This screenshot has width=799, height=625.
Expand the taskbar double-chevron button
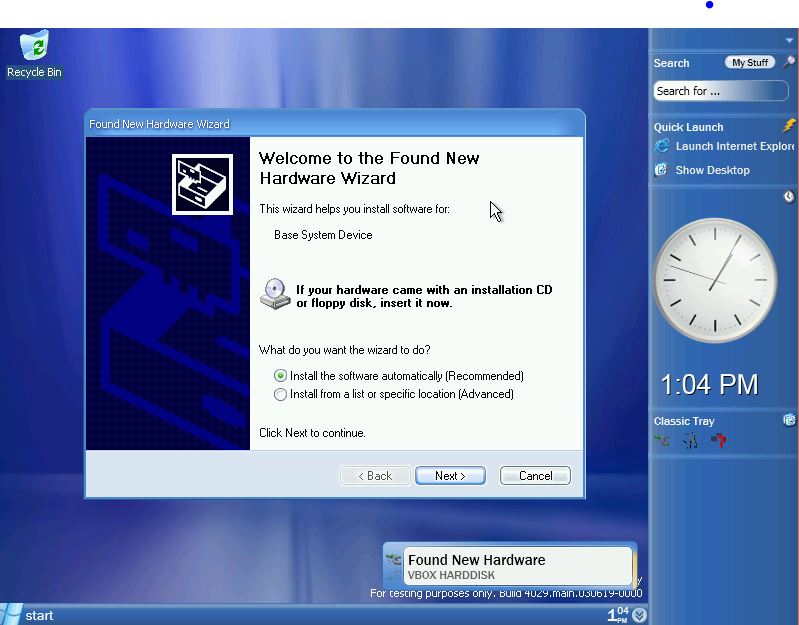(x=640, y=615)
